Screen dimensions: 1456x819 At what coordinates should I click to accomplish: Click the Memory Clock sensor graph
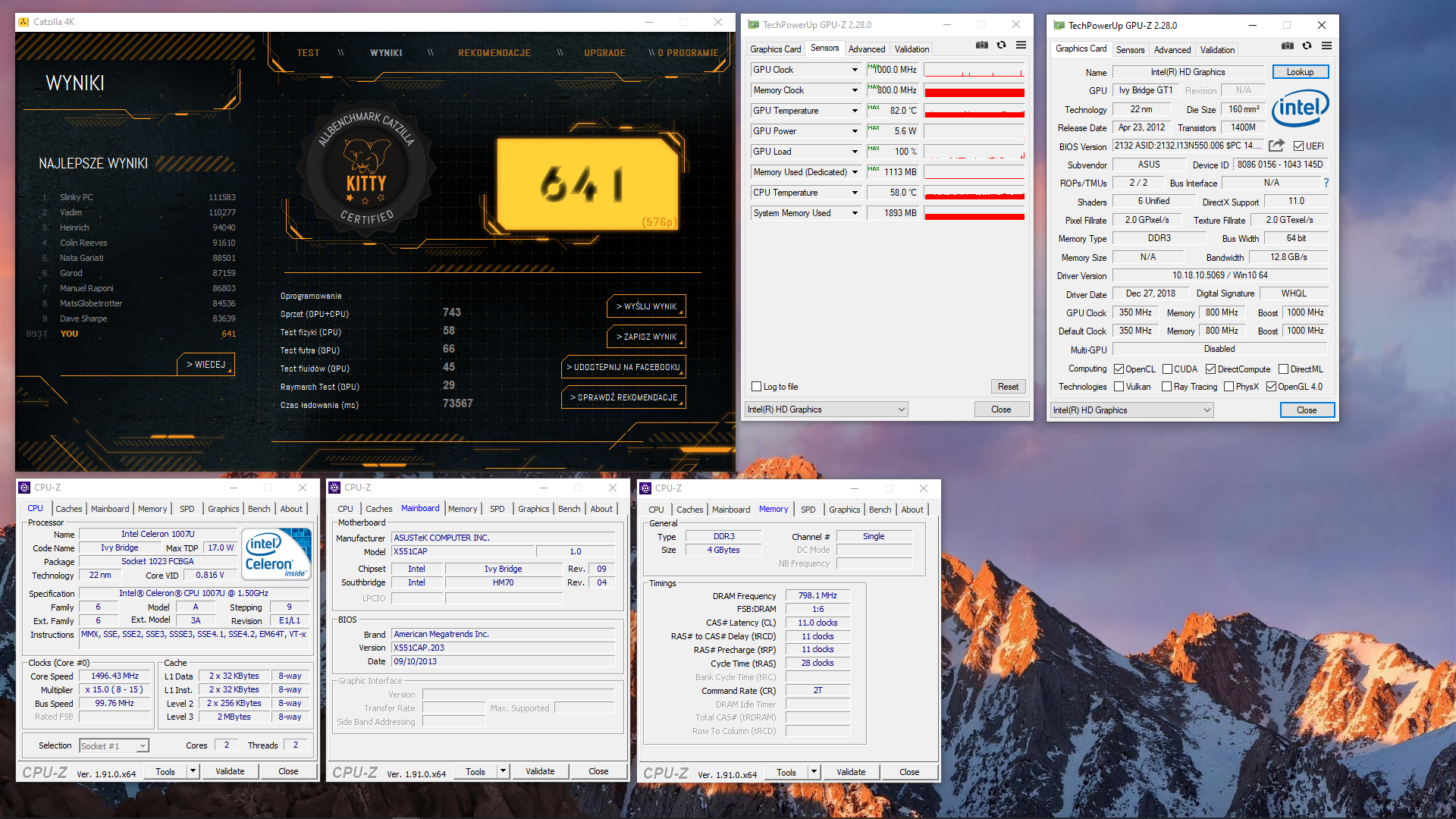[x=974, y=90]
